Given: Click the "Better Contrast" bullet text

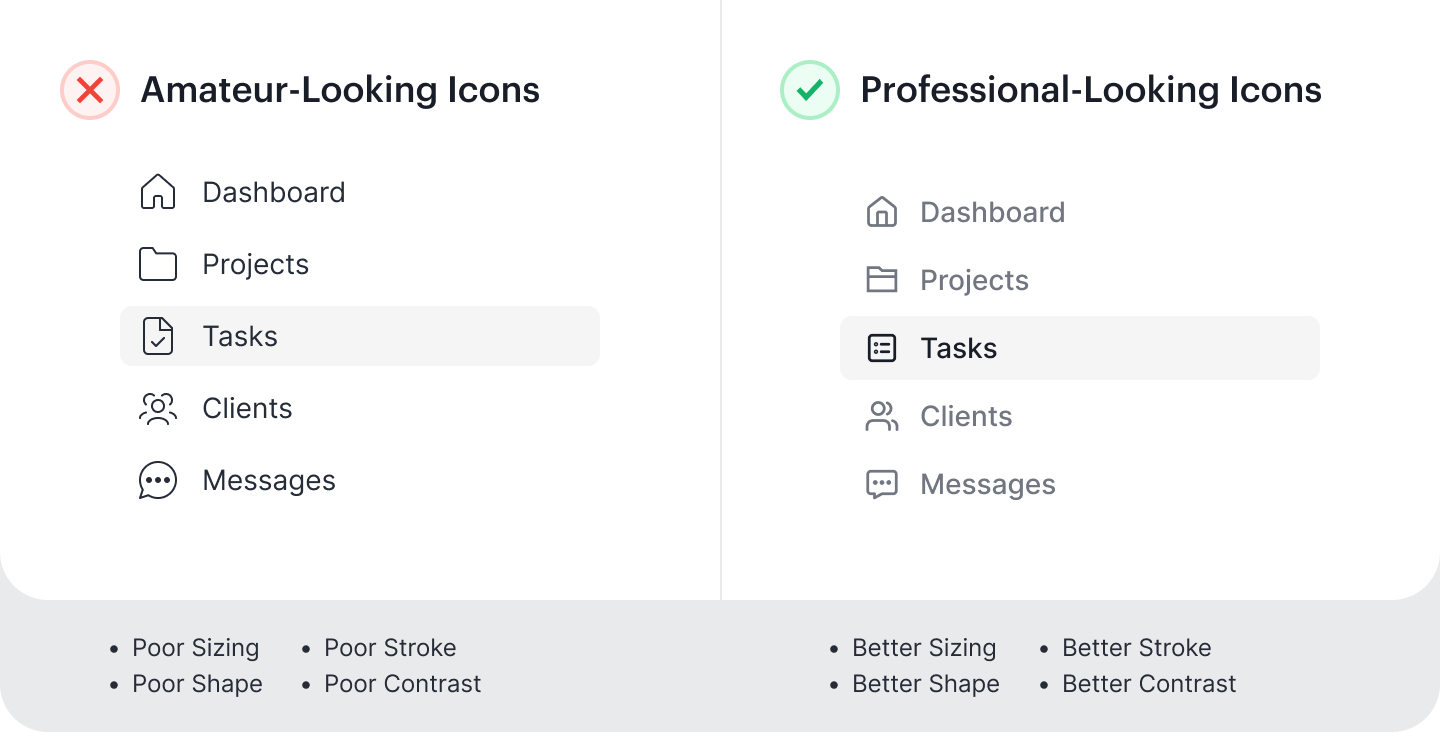Looking at the screenshot, I should click(x=1148, y=684).
